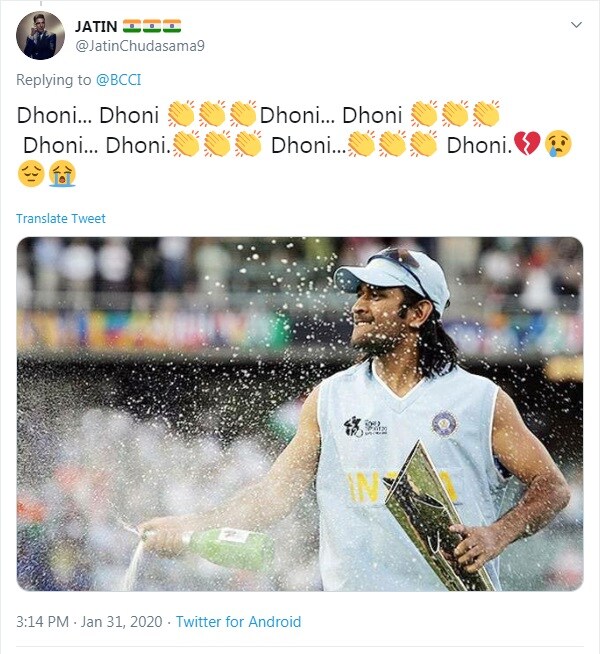Click the pensive face emoji
This screenshot has height=654, width=602.
(x=31, y=174)
